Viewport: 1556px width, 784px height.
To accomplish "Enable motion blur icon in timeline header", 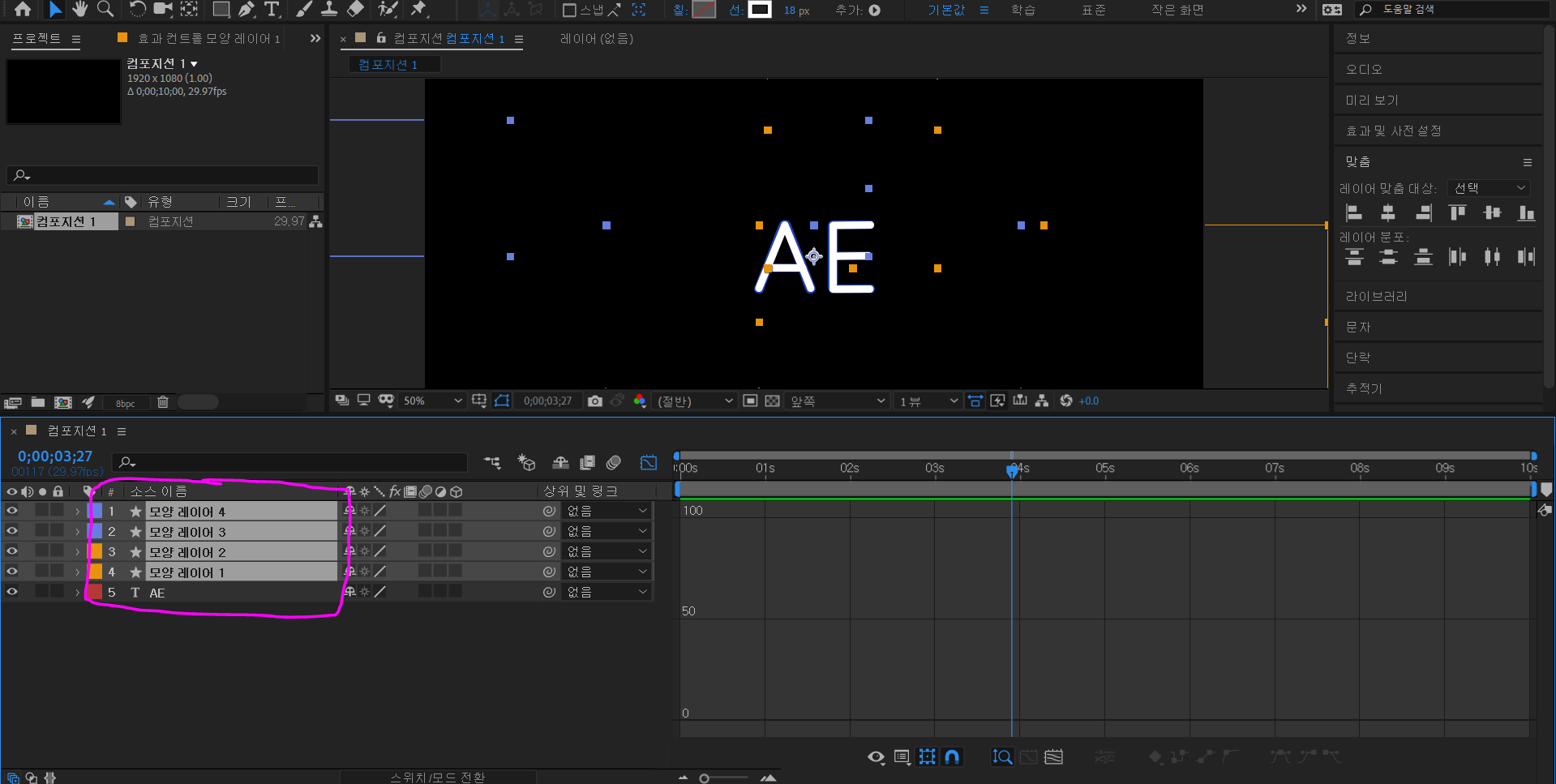I will pyautogui.click(x=614, y=462).
